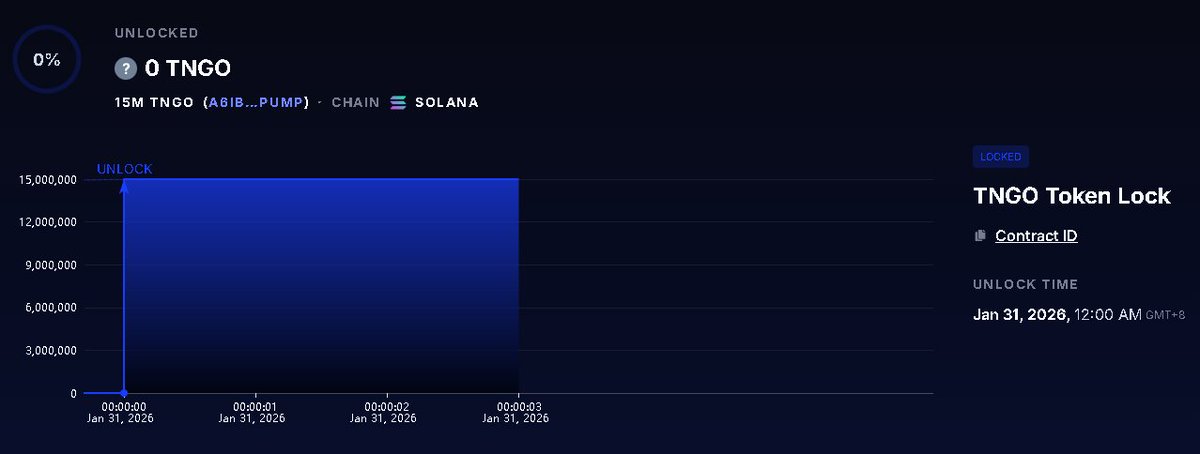Click the question mark token icon
This screenshot has height=454, width=1200.
coord(125,68)
